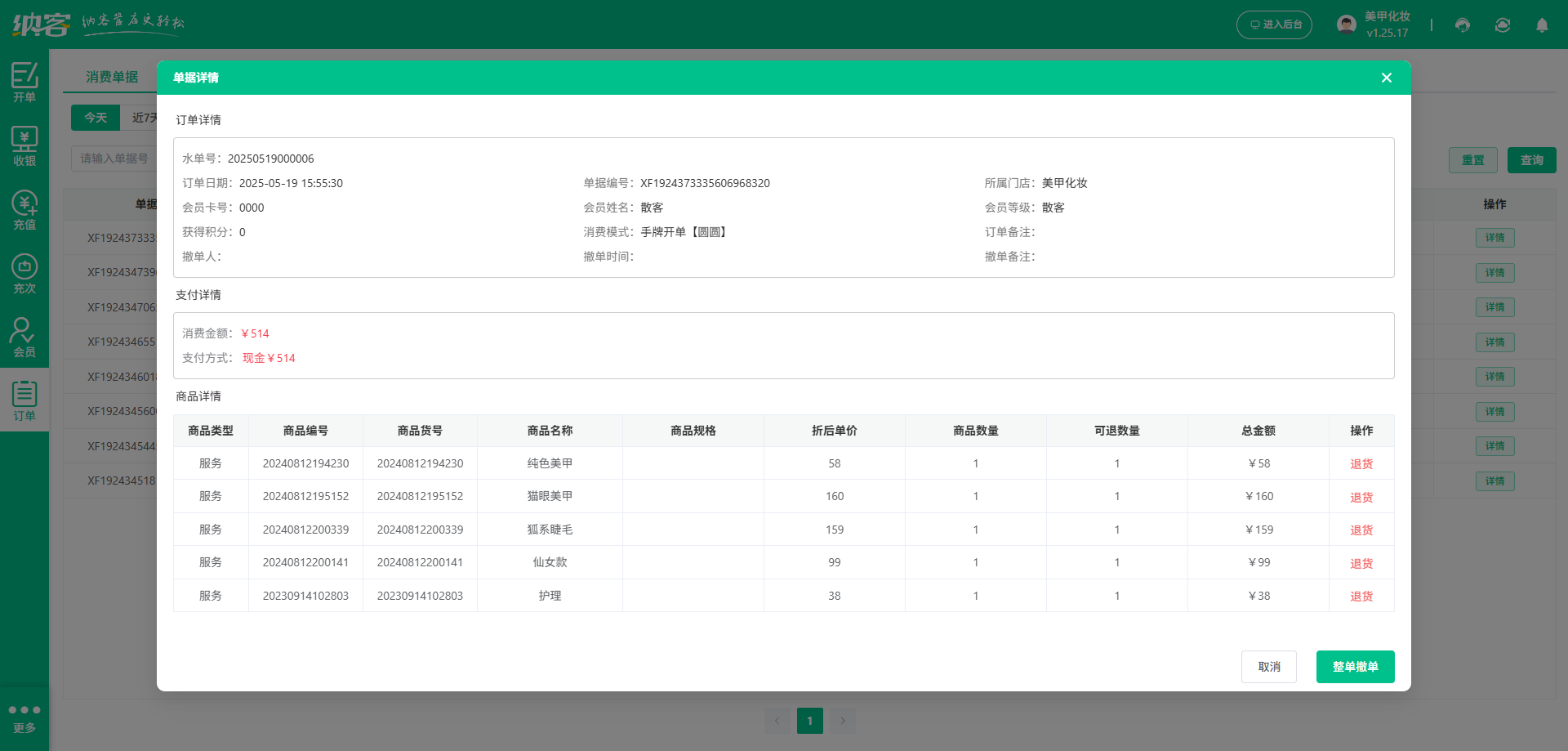The width and height of the screenshot is (1568, 751).
Task: Open 详情 for first order row XF1924373335
Action: tap(1495, 238)
